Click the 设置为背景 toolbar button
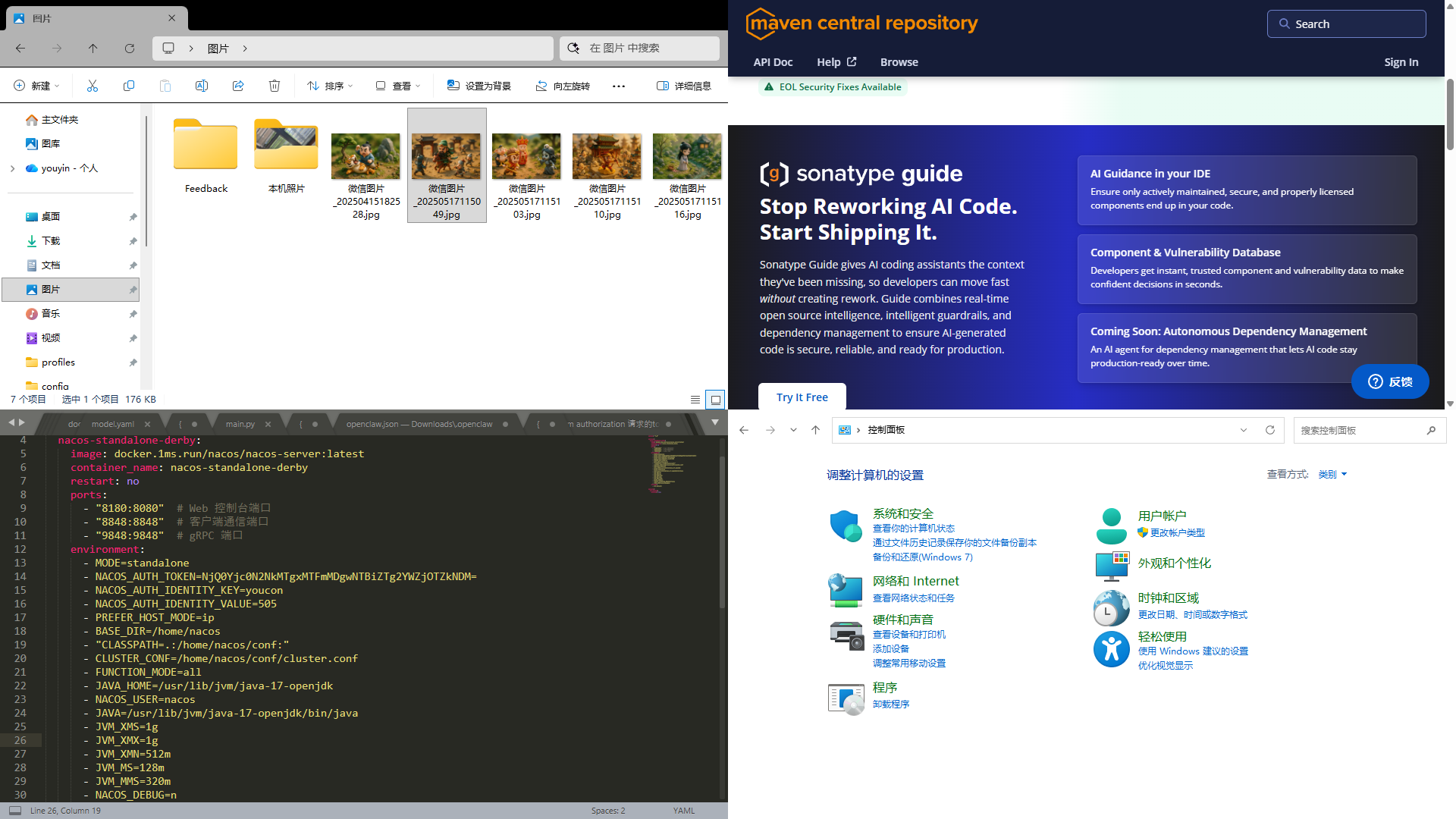1456x819 pixels. tap(479, 86)
